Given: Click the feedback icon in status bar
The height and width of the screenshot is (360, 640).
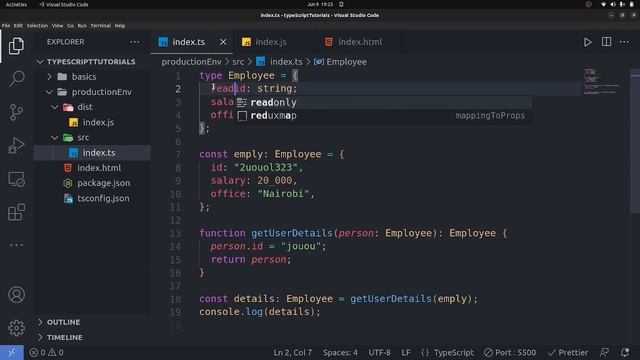Looking at the screenshot, I should pyautogui.click(x=604, y=352).
